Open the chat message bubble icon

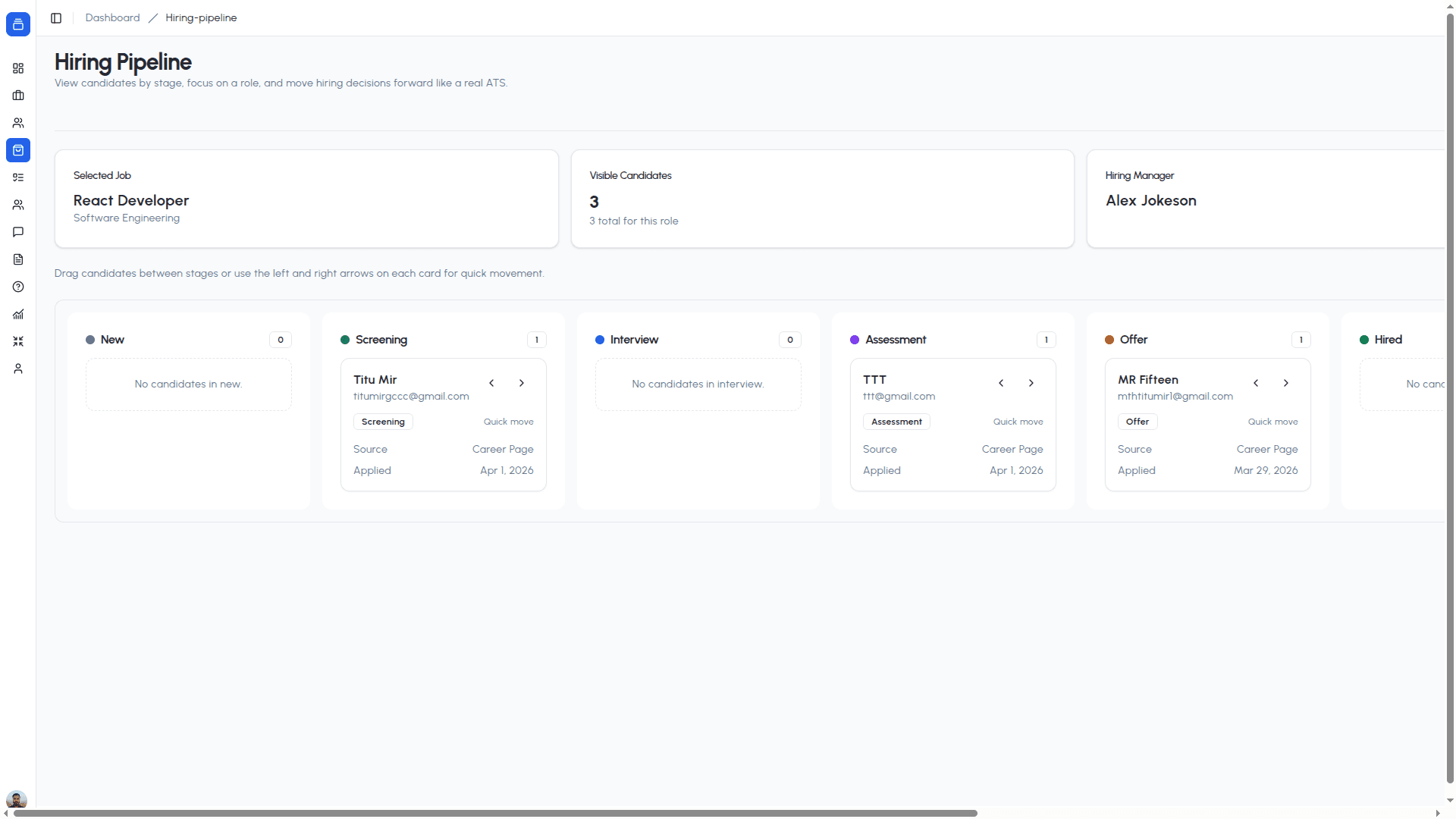tap(18, 232)
